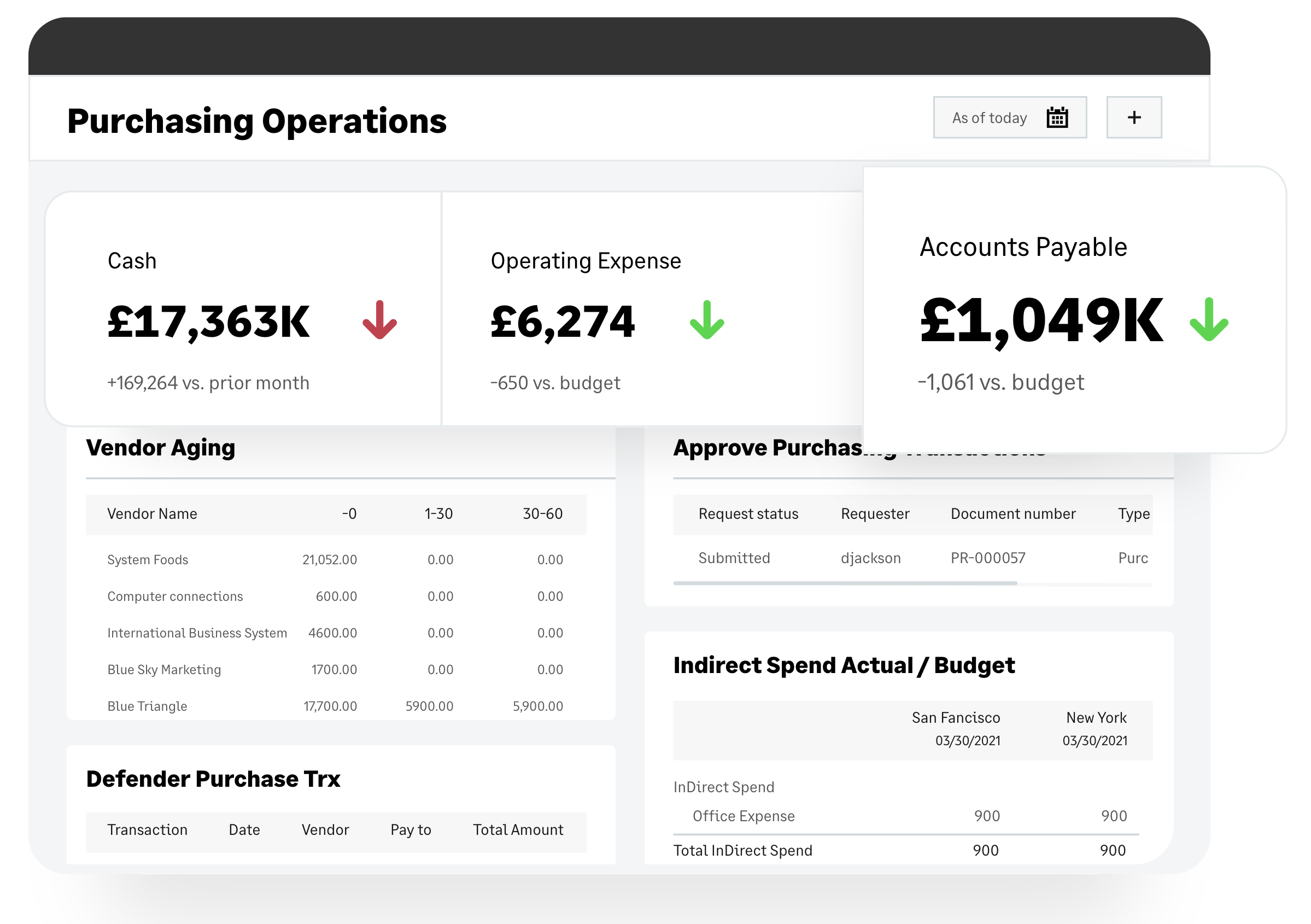The height and width of the screenshot is (924, 1311).
Task: Select the Blue Triangle vendor row
Action: 336,706
